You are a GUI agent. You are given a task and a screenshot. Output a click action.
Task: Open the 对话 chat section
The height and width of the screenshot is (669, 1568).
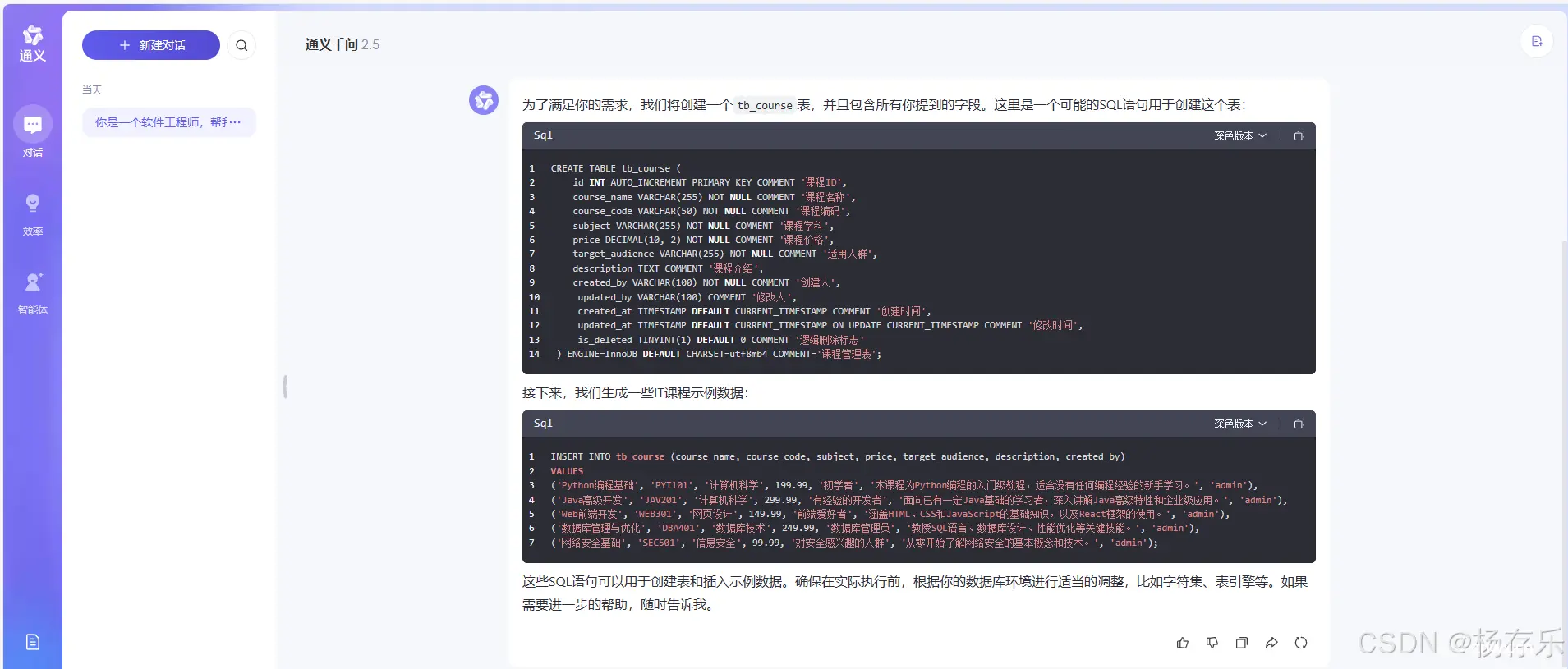33,132
